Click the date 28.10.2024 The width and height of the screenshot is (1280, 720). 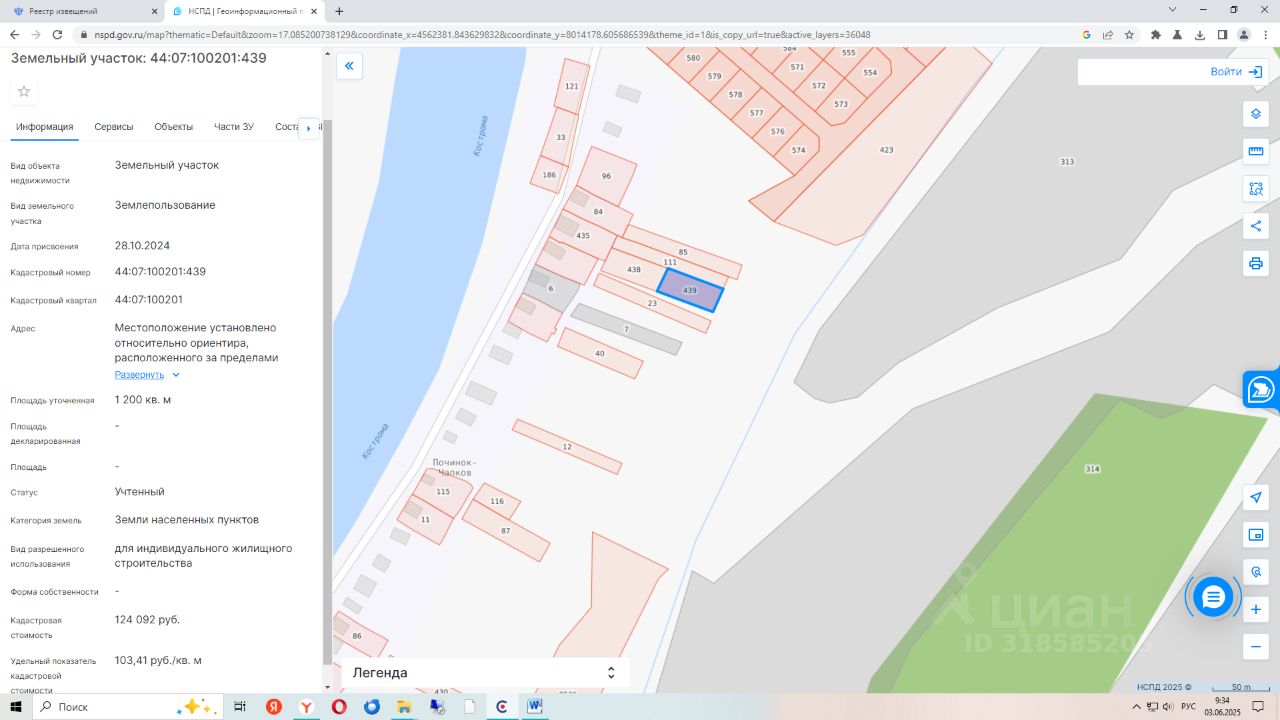pyautogui.click(x=142, y=246)
